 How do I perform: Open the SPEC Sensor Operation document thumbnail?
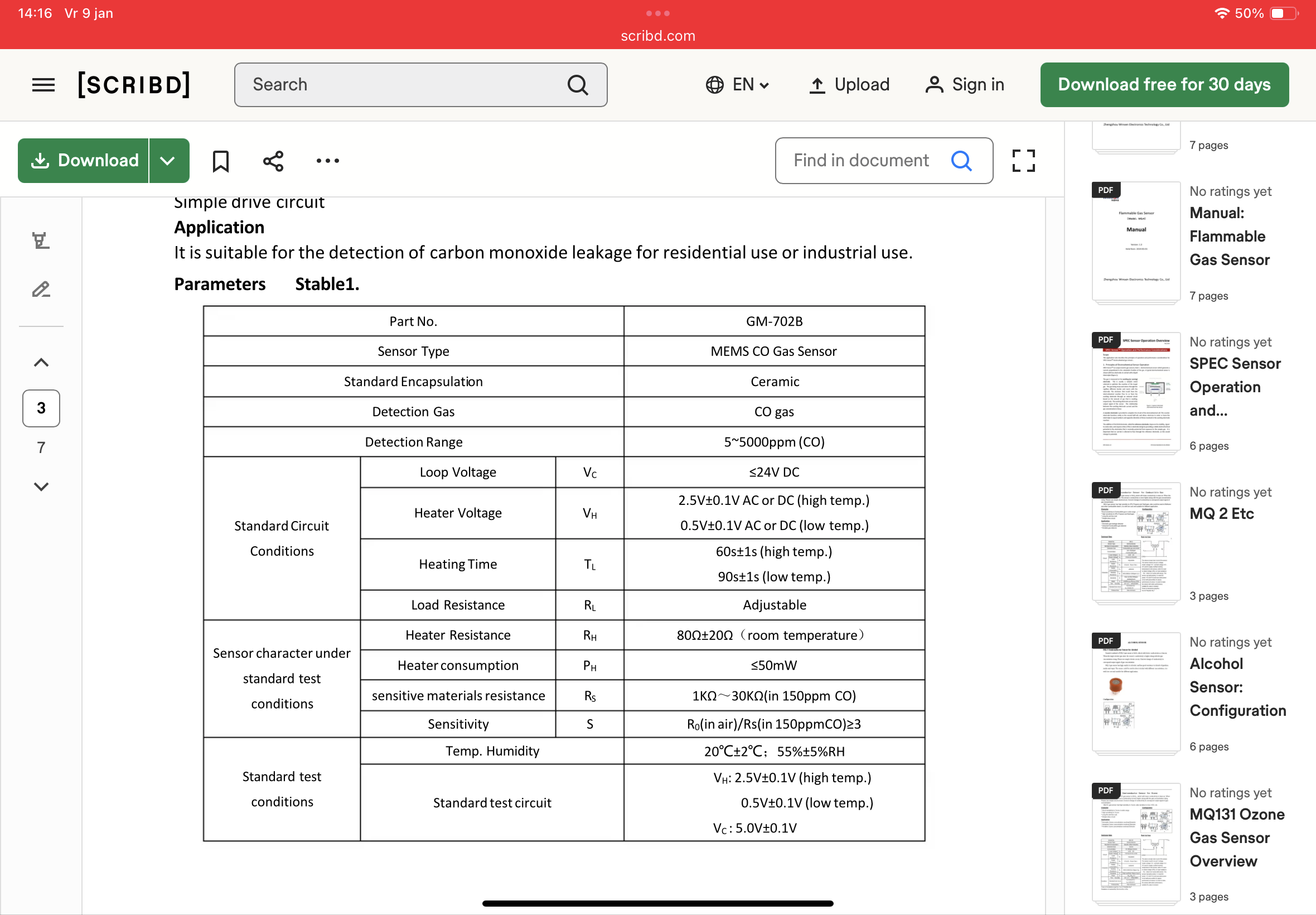(x=1135, y=392)
